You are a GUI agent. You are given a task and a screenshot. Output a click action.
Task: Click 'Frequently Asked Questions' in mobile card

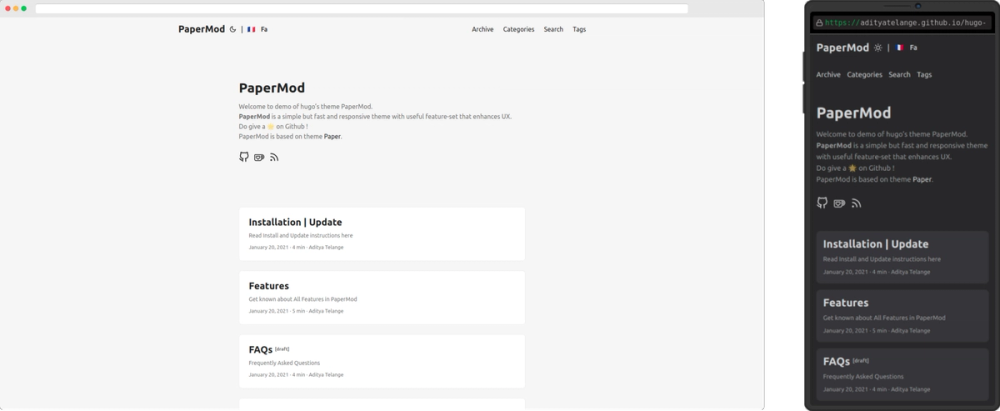[863, 377]
